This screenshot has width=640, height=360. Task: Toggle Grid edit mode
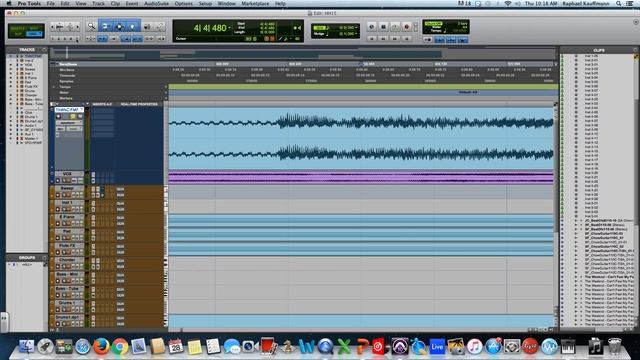click(34, 34)
